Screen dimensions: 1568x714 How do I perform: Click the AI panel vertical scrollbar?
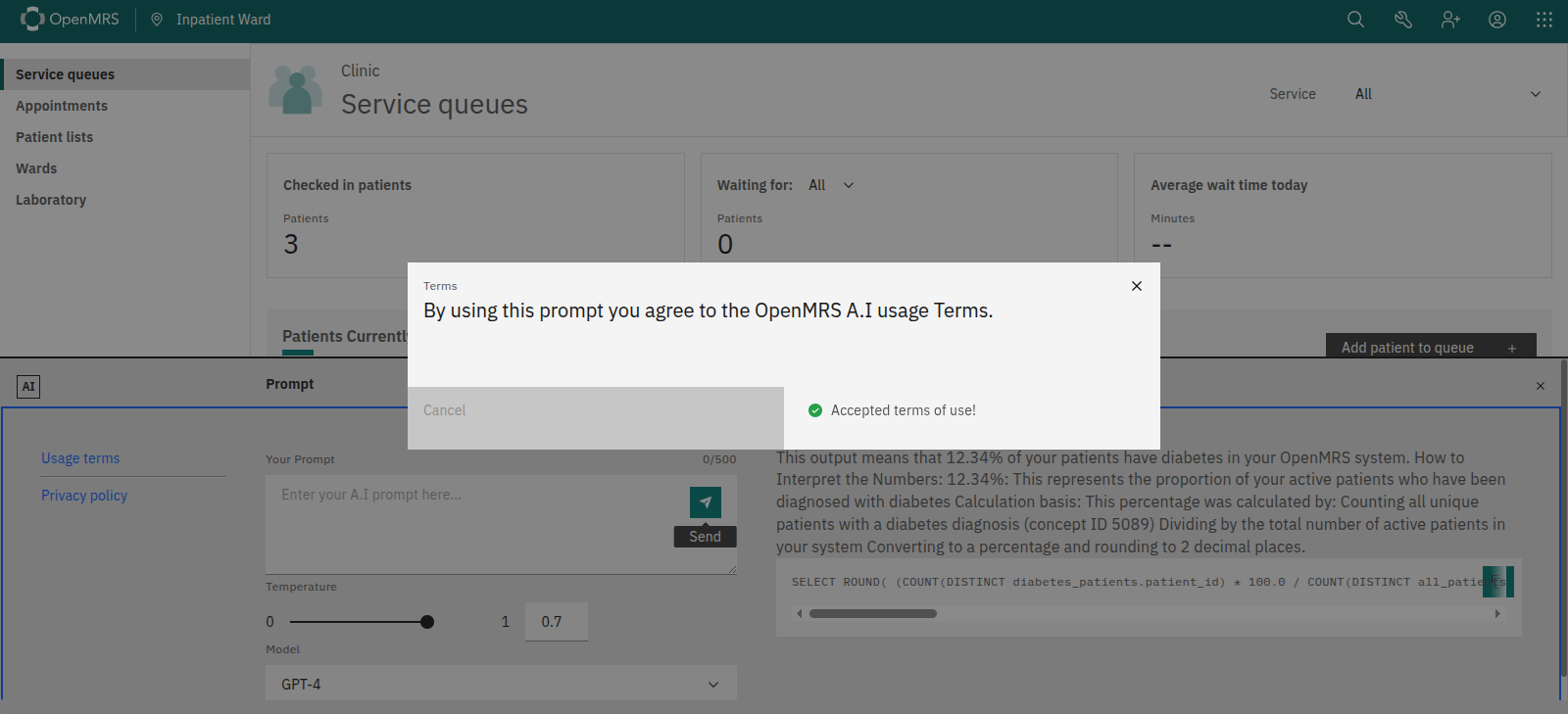tap(1563, 517)
